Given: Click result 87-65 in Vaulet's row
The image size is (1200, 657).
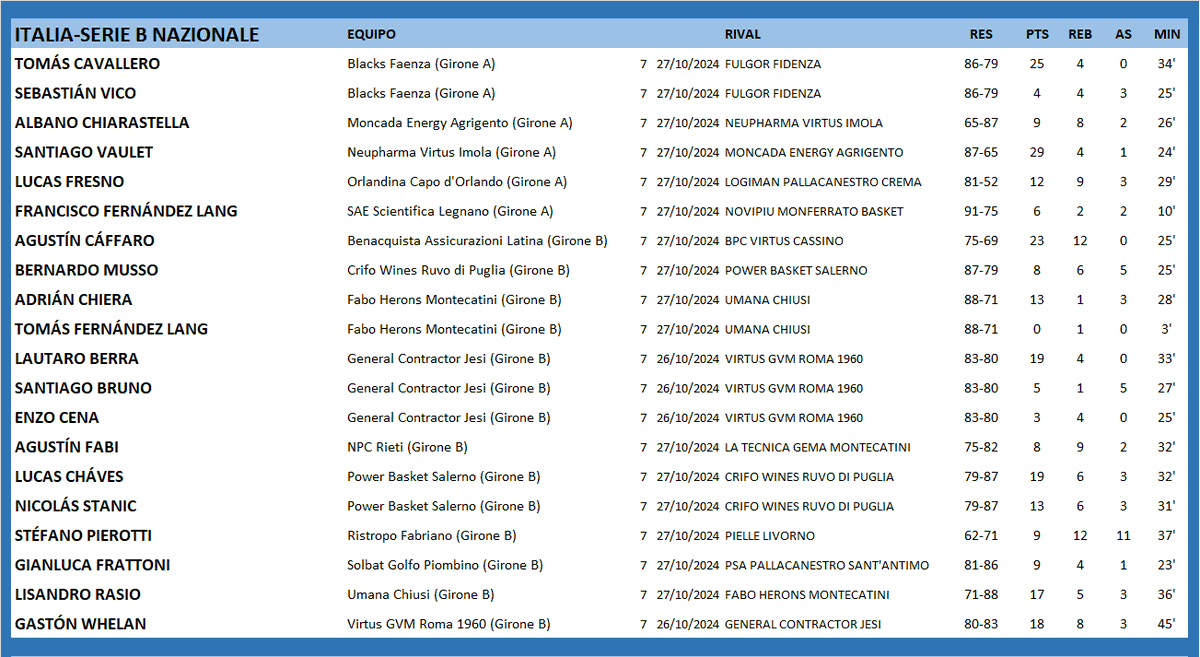Looking at the screenshot, I should point(981,153).
